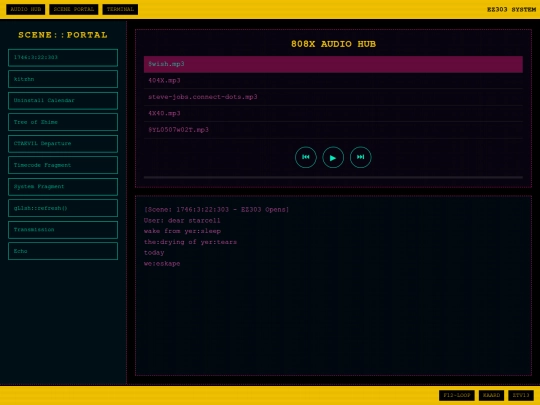Select the 4X40.mp3 track
Screen dimensions: 540x405
(x=333, y=114)
